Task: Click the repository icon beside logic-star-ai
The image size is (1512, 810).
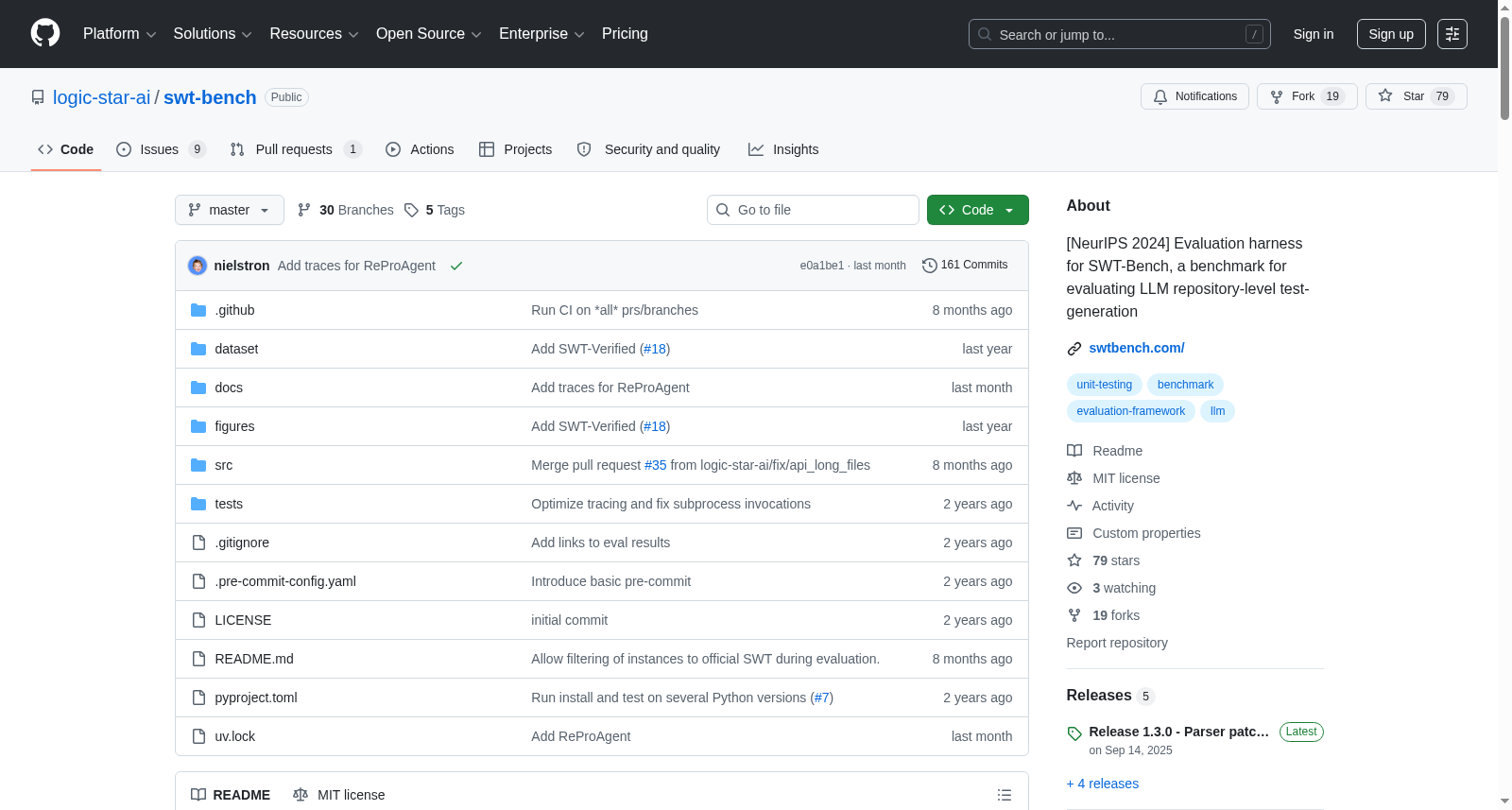Action: point(38,97)
